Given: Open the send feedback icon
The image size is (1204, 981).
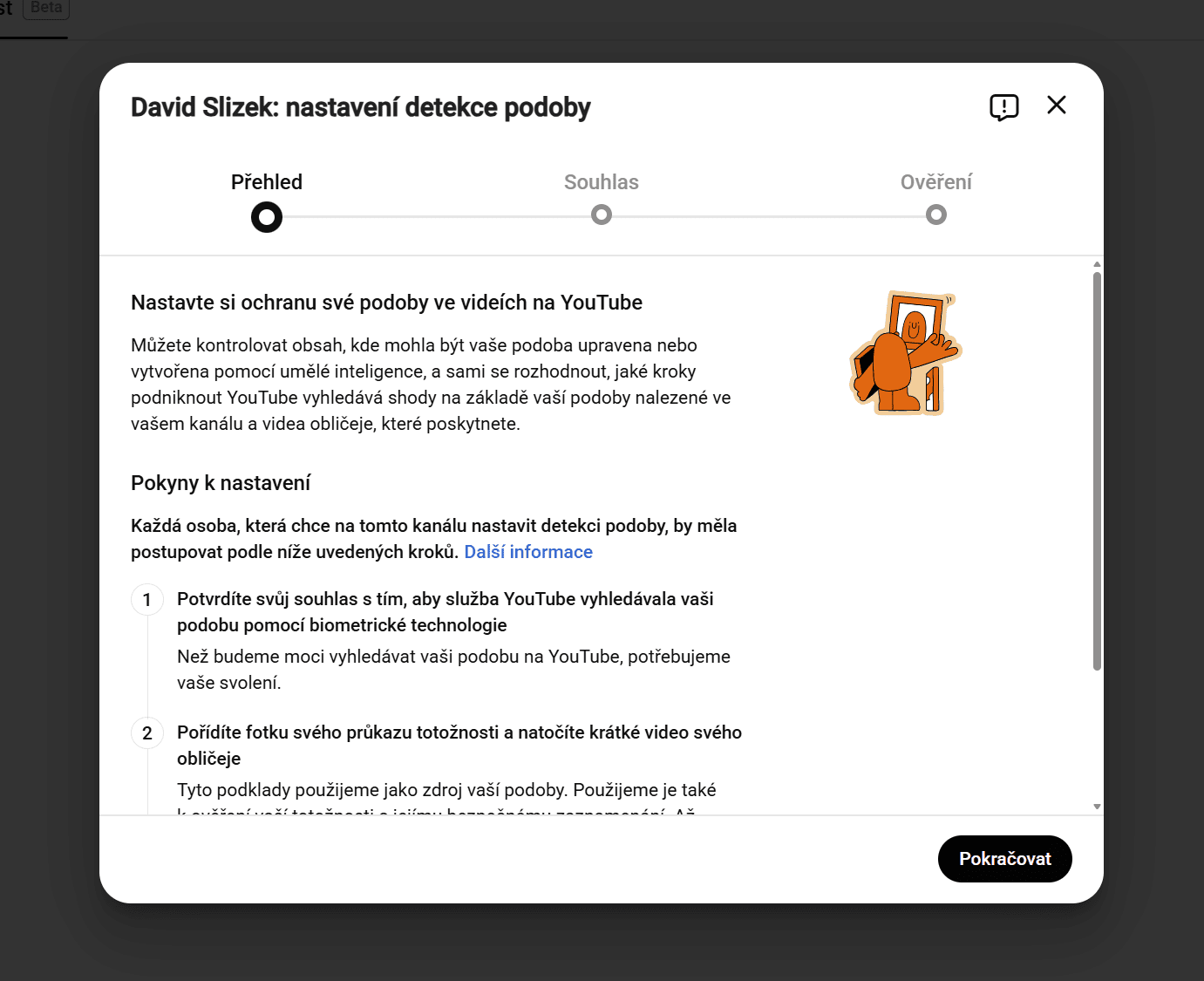Looking at the screenshot, I should point(1003,107).
